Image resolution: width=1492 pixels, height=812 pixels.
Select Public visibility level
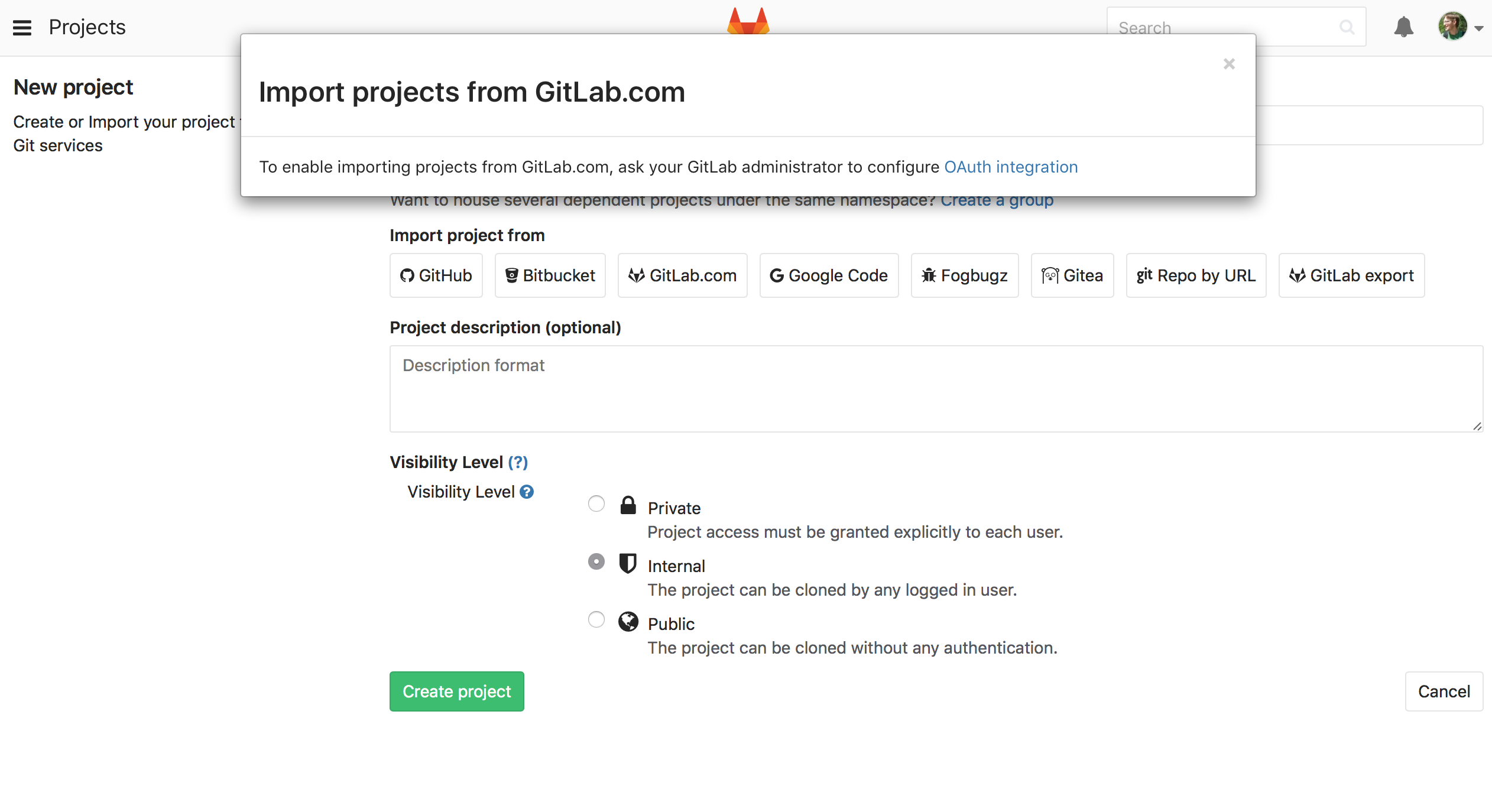point(596,619)
